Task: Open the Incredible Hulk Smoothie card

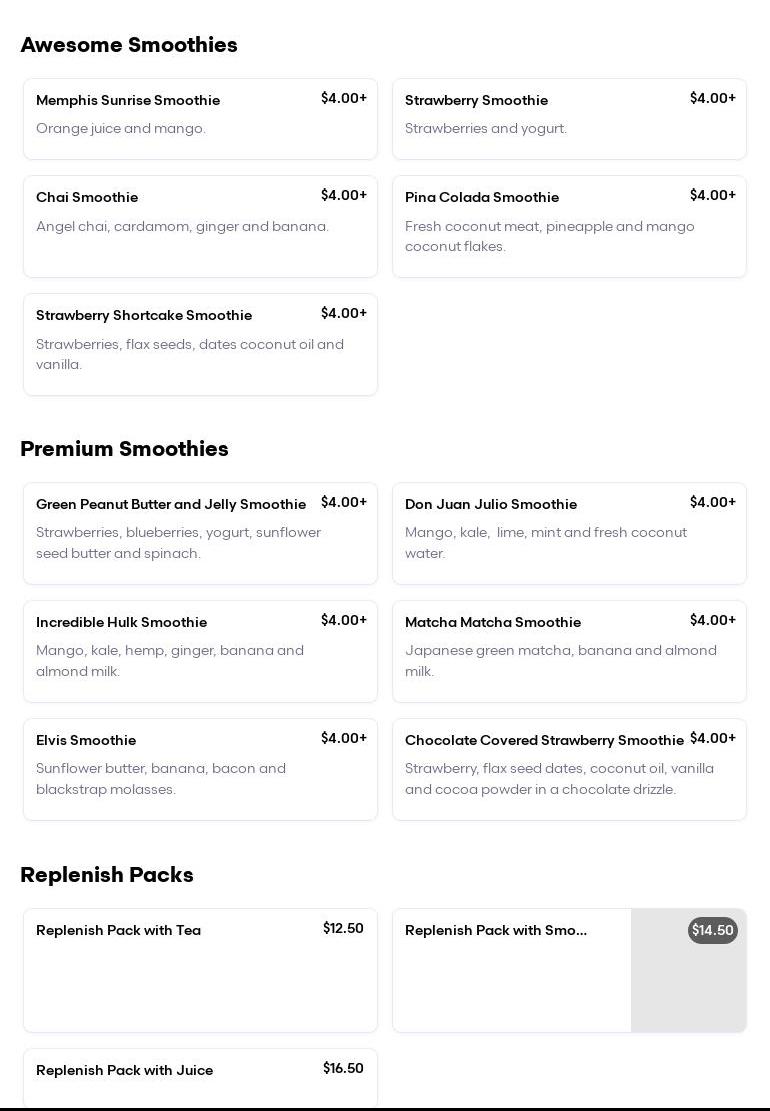Action: coord(200,651)
